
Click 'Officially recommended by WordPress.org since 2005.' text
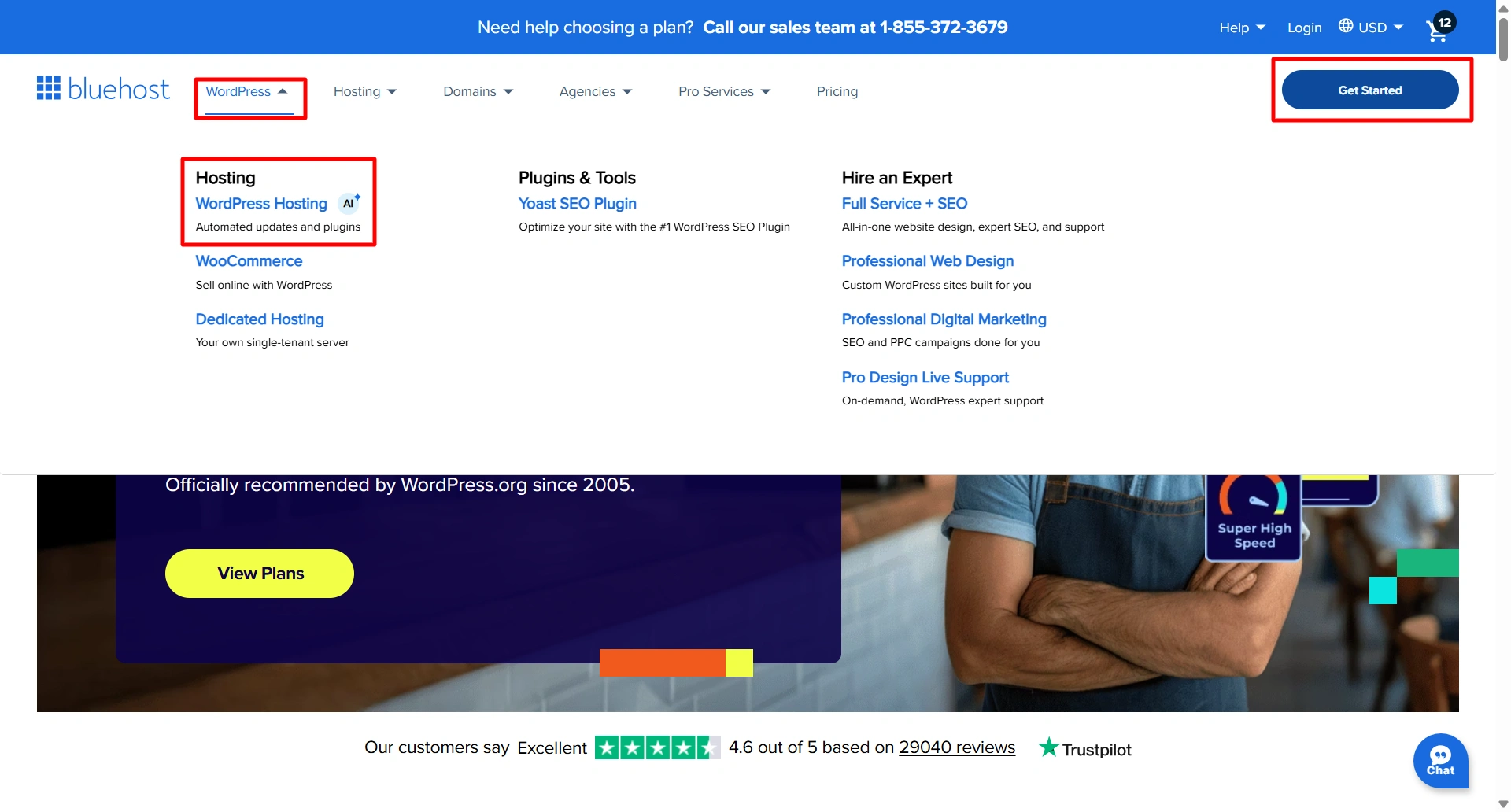[400, 485]
